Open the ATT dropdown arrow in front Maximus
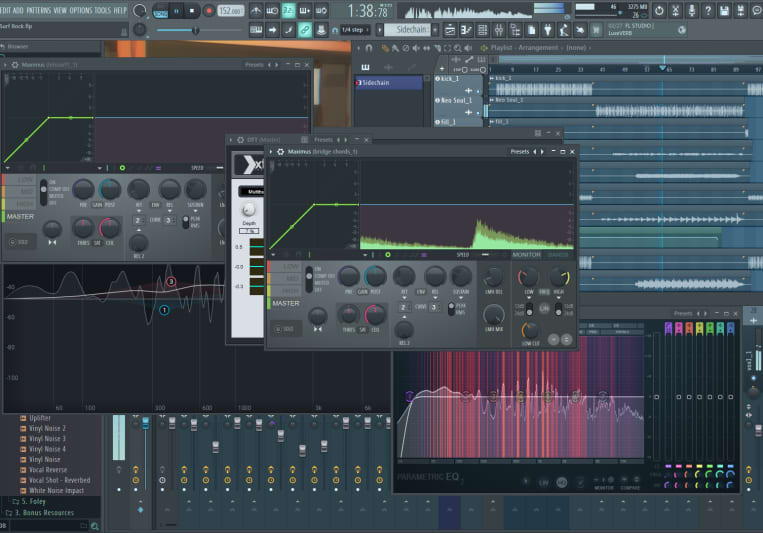763x533 pixels. tap(404, 298)
